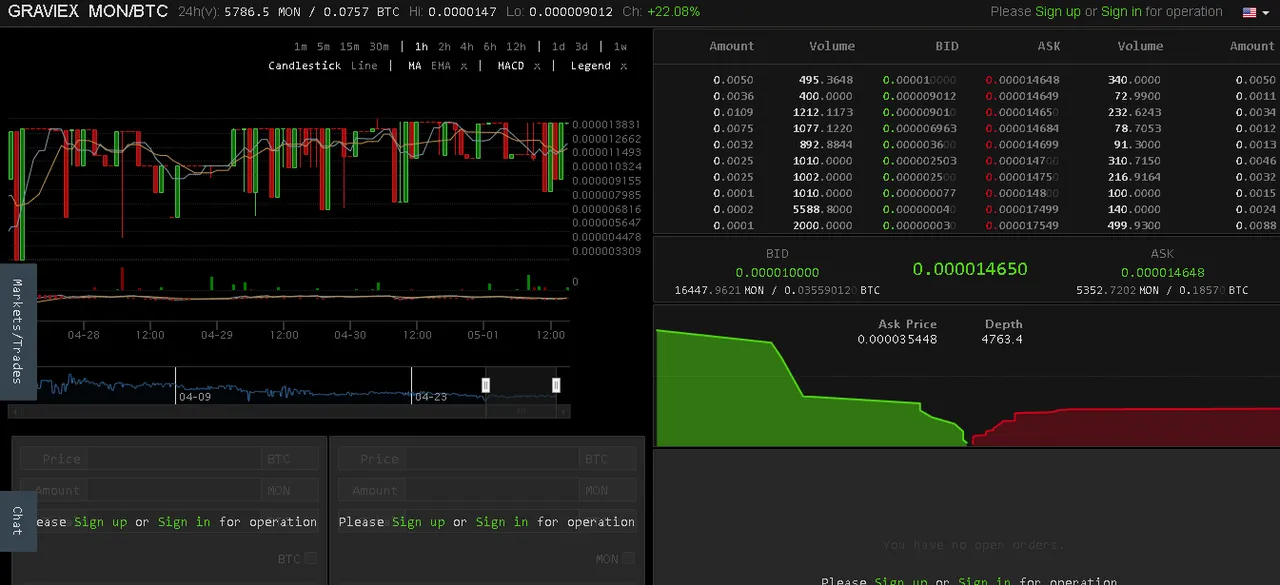Image resolution: width=1280 pixels, height=585 pixels.
Task: Select ask price 0.000014648 in order book
Action: click(1022, 80)
